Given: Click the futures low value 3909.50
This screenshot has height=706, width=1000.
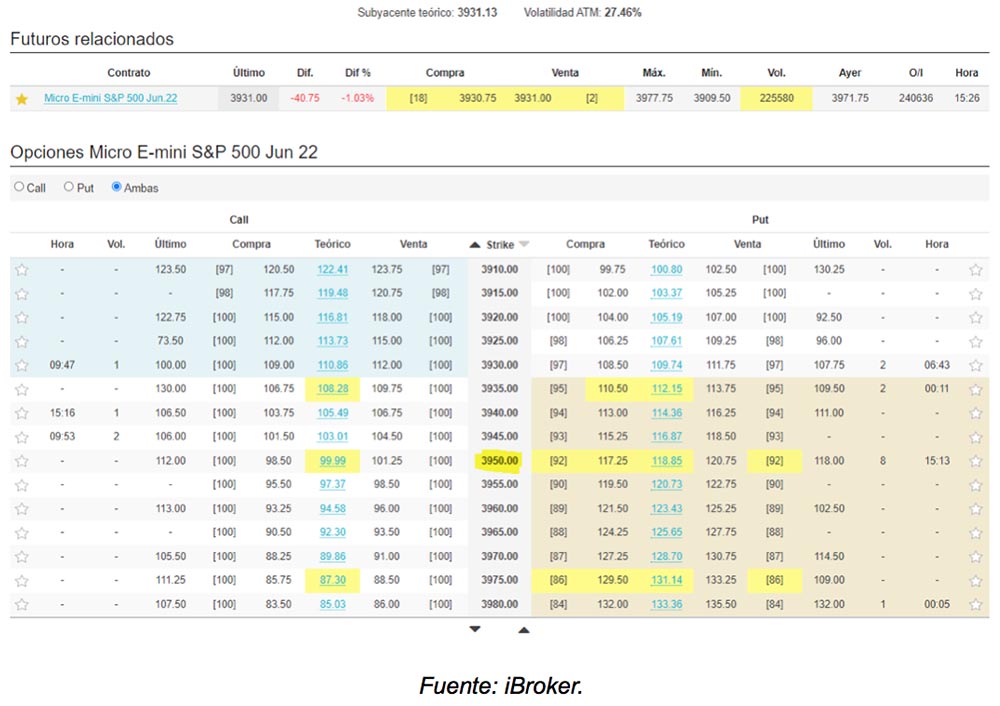Looking at the screenshot, I should 712,98.
